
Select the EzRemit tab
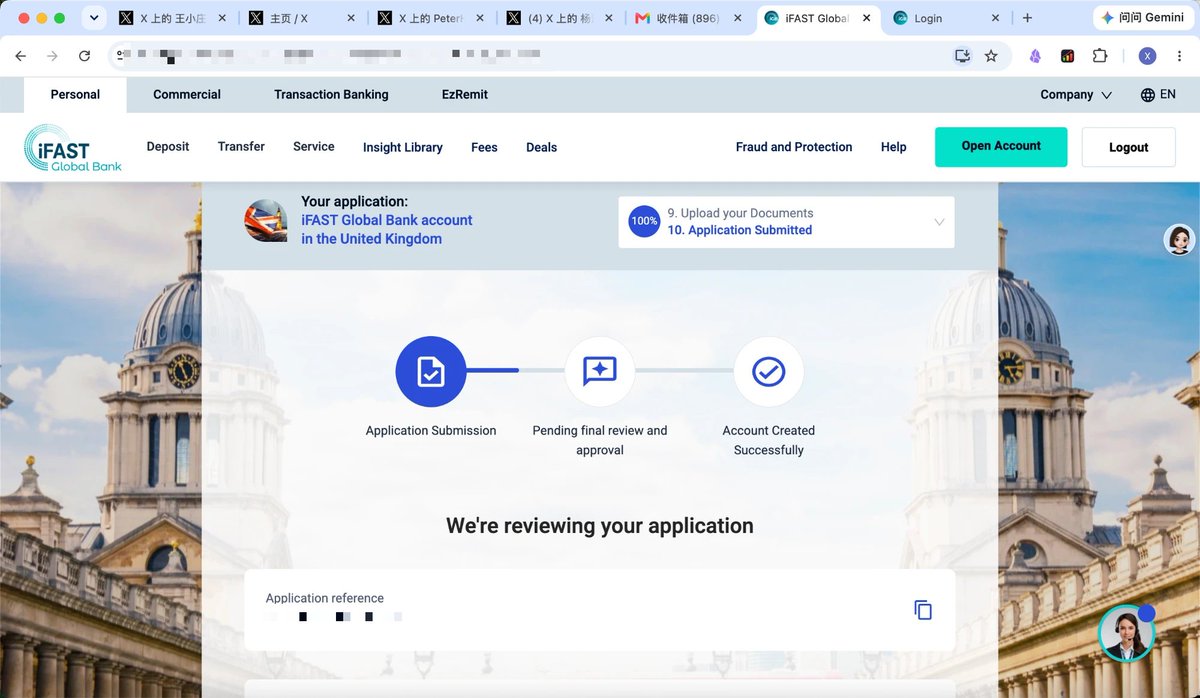click(465, 95)
